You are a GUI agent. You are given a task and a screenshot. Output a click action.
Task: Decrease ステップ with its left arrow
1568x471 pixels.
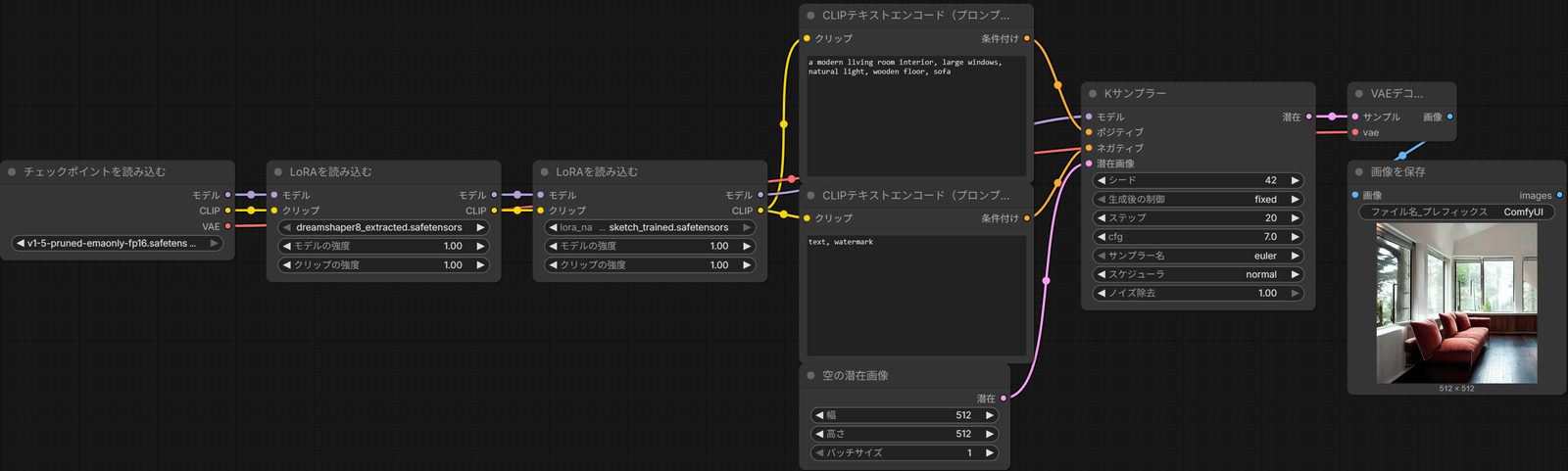point(1102,218)
